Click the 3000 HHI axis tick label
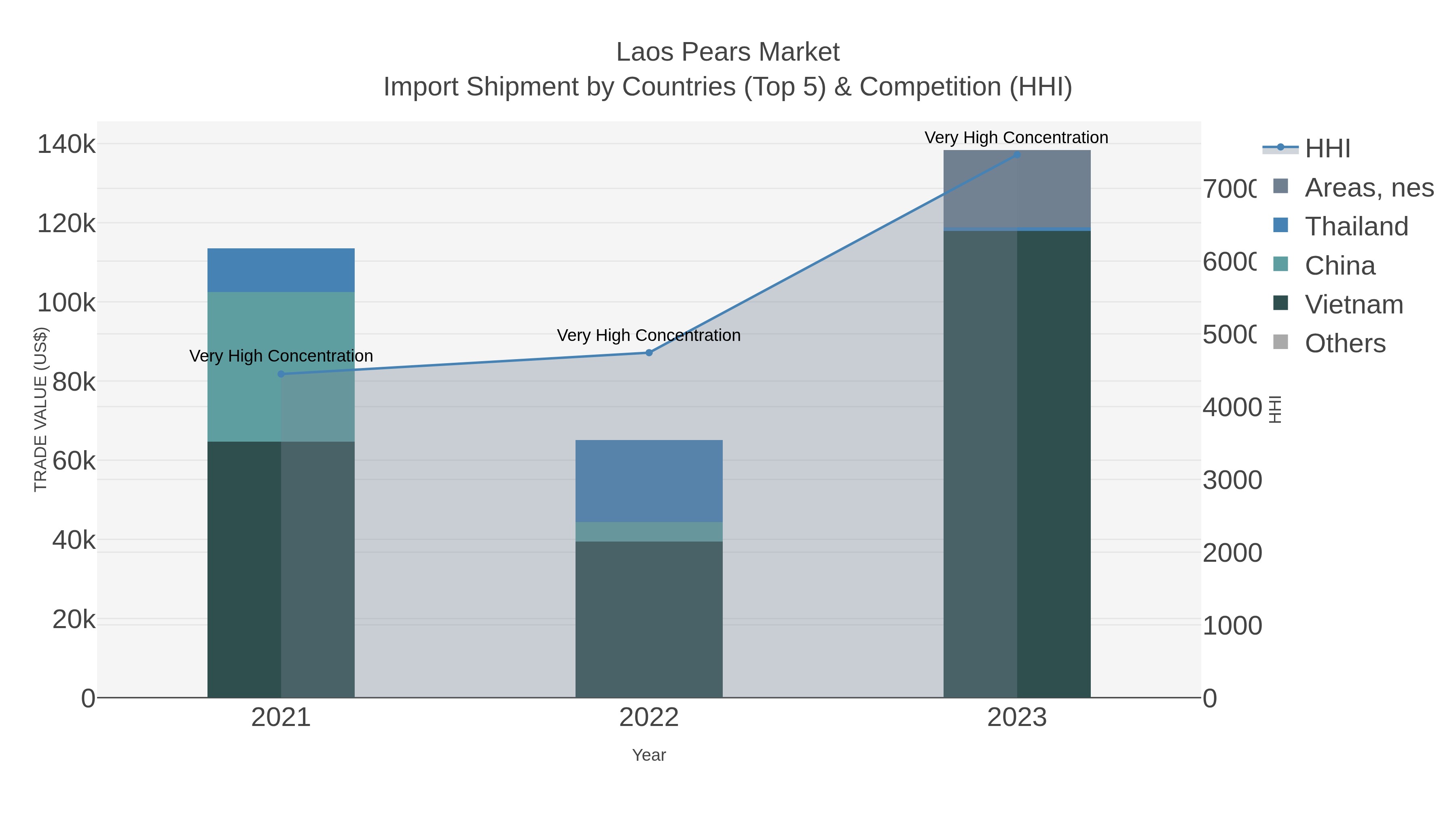Image resolution: width=1456 pixels, height=819 pixels. click(1233, 480)
